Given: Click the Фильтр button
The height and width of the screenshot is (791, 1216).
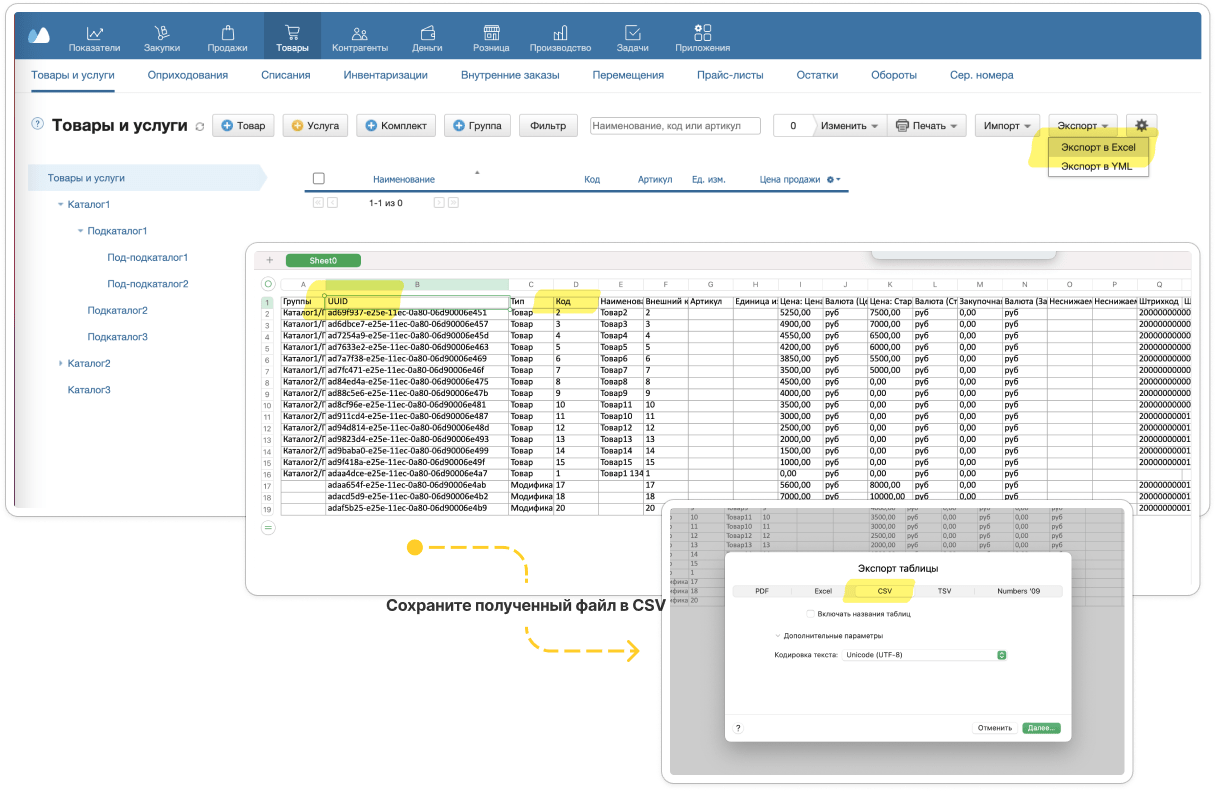Looking at the screenshot, I should (x=548, y=125).
